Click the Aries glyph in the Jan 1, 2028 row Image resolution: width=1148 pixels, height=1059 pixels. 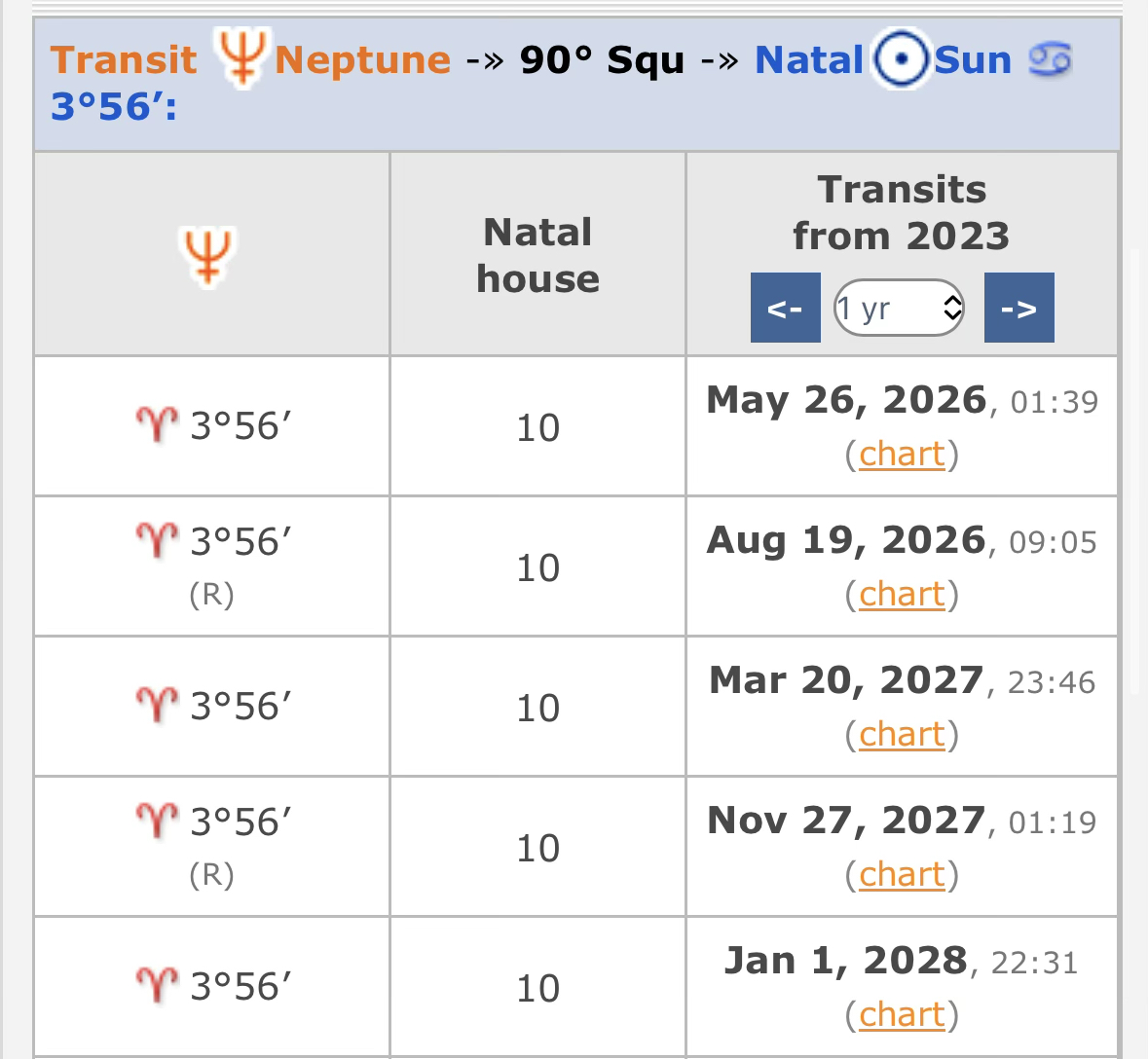click(157, 986)
